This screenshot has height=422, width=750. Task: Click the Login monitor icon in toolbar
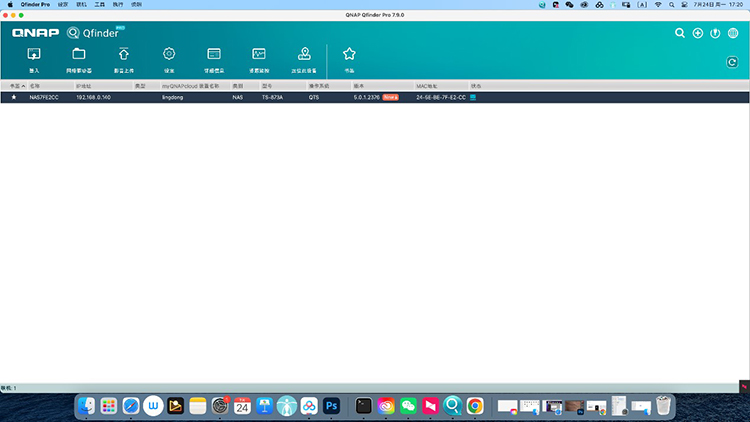click(x=34, y=54)
